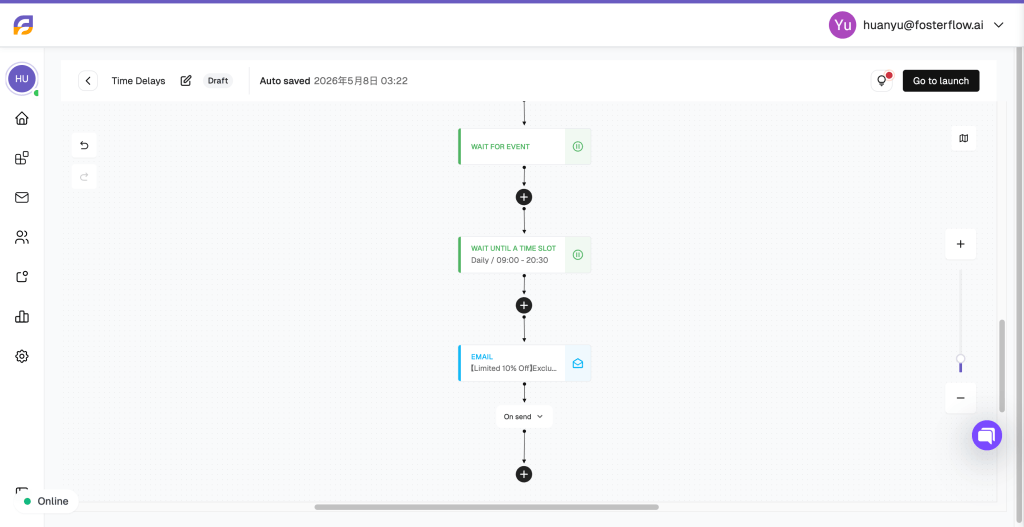Open the HU workspace avatar
The width and height of the screenshot is (1024, 527).
[22, 79]
